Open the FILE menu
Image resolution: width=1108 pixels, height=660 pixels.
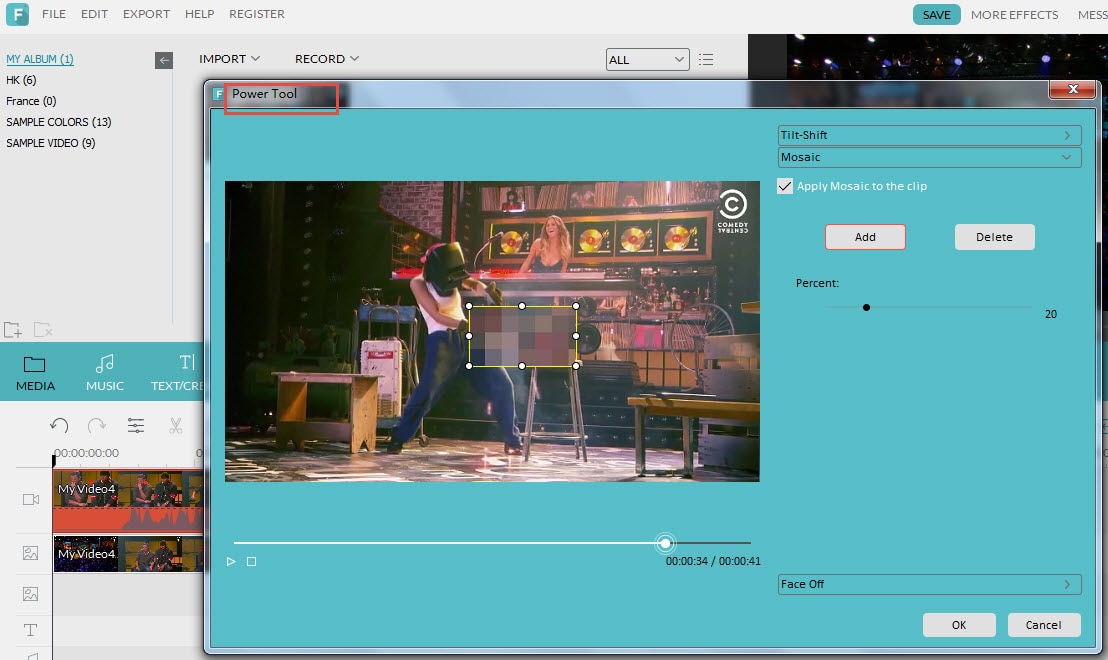pos(54,14)
